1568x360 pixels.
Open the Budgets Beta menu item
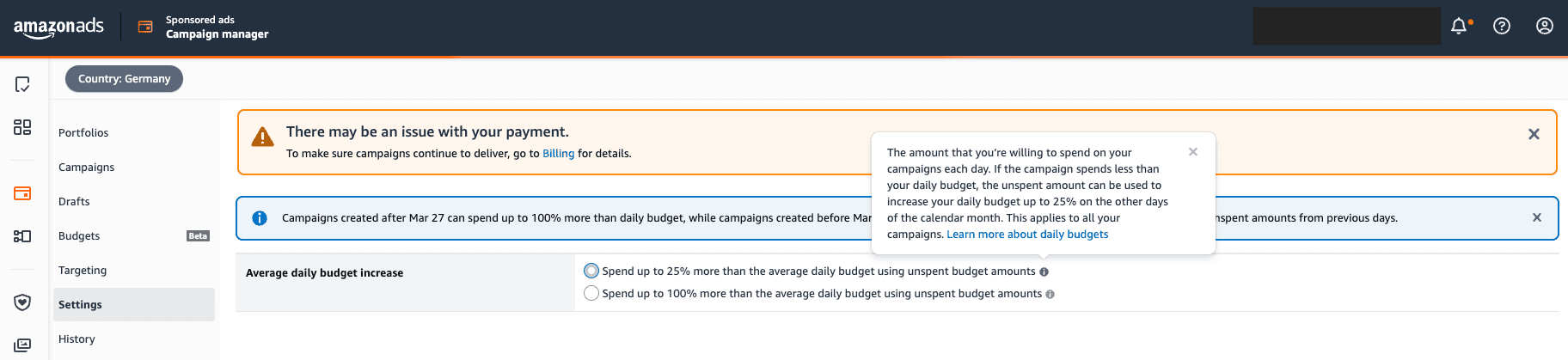(79, 236)
